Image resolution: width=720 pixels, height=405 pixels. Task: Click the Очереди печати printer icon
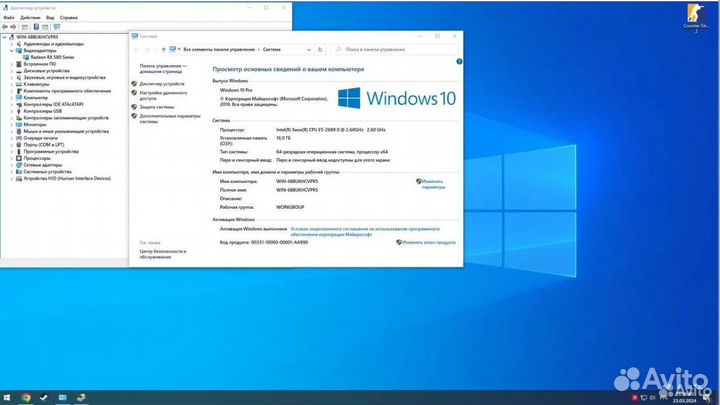19,138
